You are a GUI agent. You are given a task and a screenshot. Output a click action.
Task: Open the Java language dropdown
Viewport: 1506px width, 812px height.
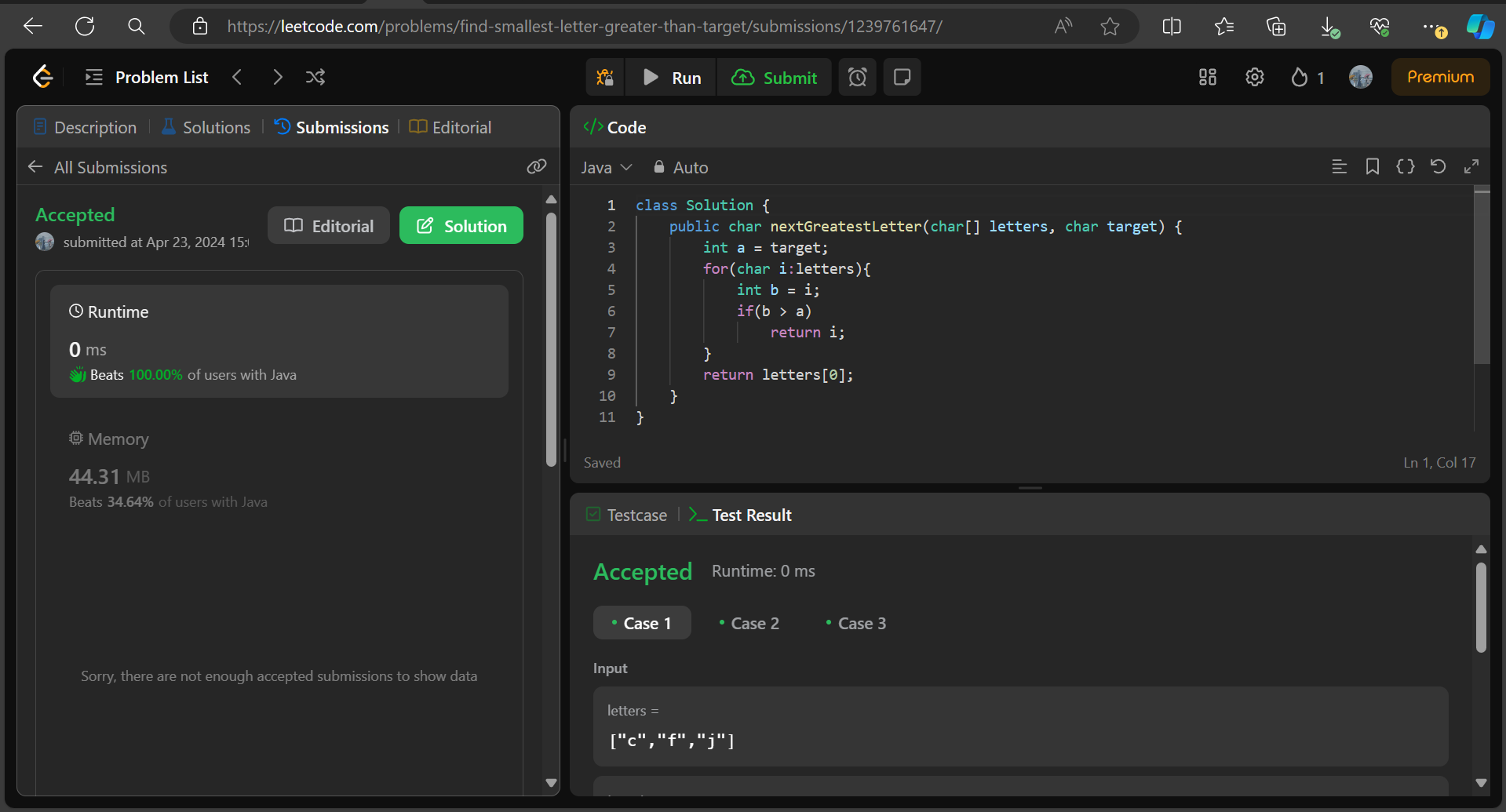click(x=607, y=167)
